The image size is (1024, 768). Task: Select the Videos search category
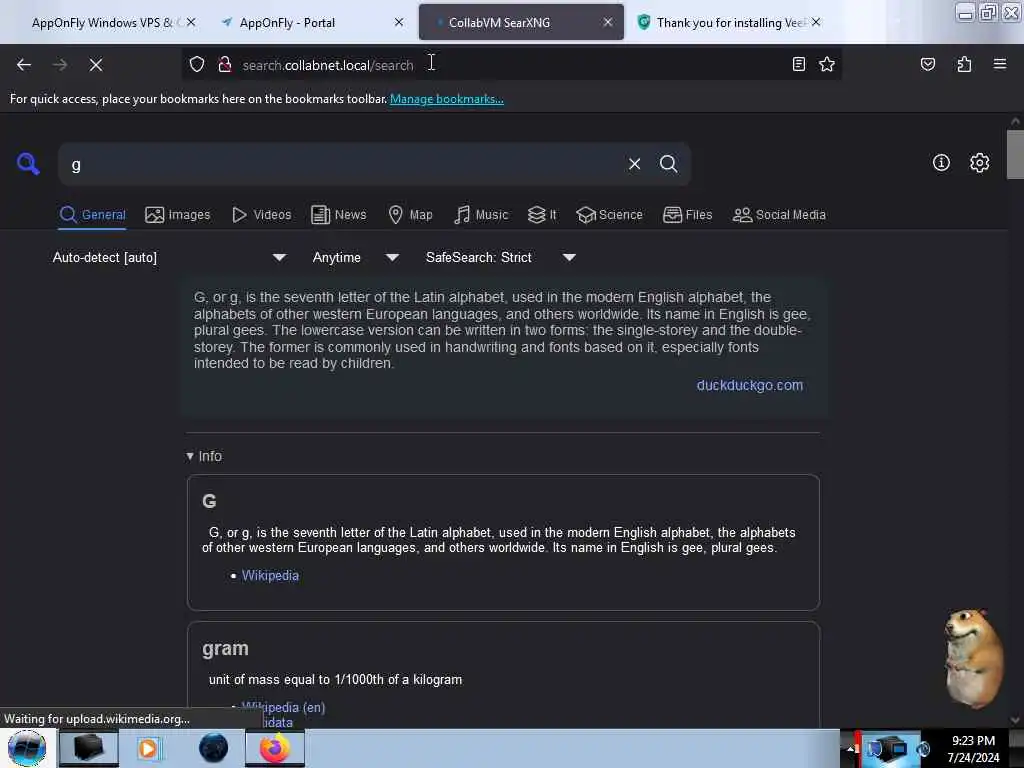click(262, 215)
